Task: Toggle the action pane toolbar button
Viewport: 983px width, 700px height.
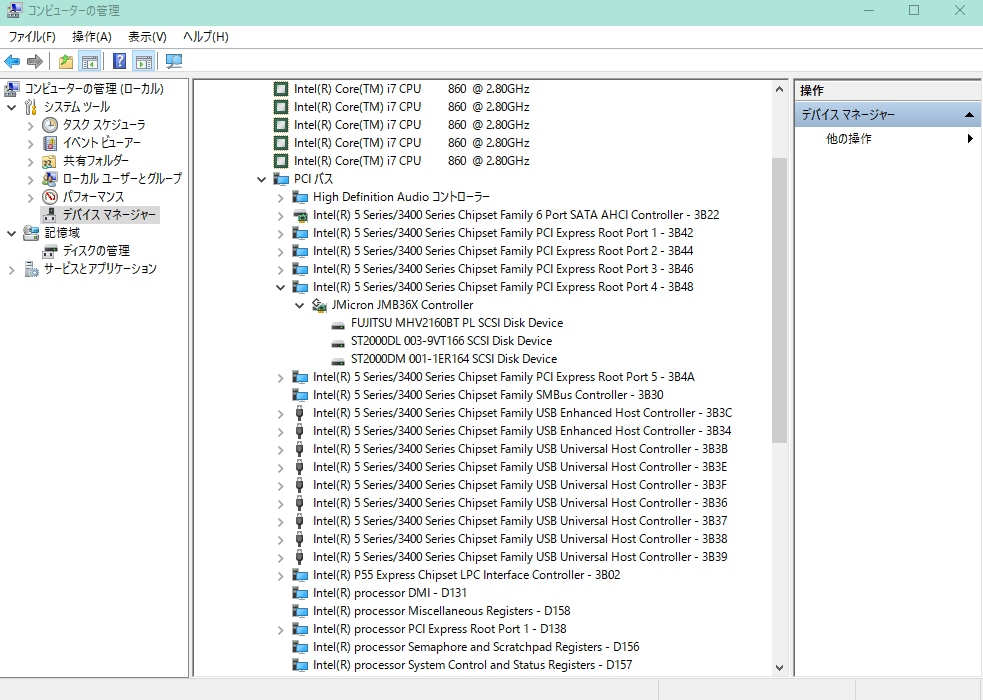Action: pos(143,62)
